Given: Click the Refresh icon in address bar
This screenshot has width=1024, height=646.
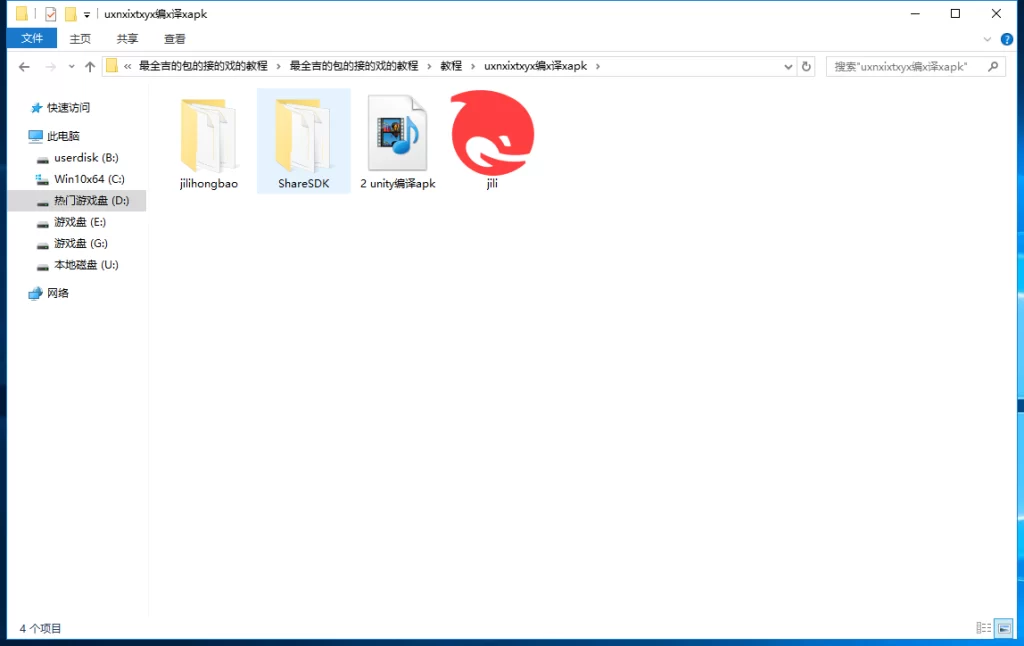Looking at the screenshot, I should pos(807,66).
